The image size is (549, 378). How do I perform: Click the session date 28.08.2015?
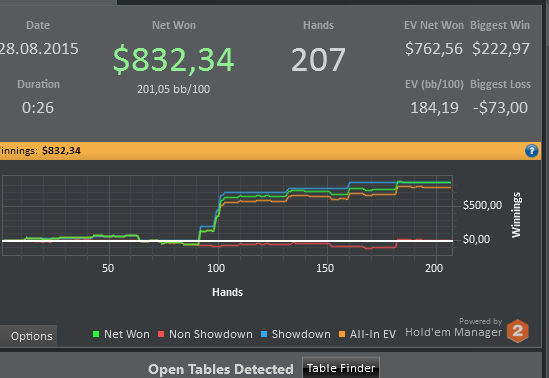39,49
